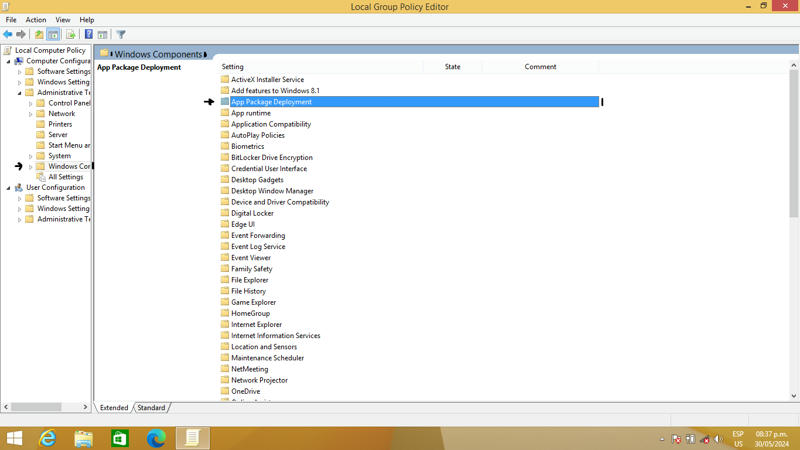Image resolution: width=800 pixels, height=450 pixels.
Task: Toggle the Show/Hide Action Pane icon
Action: (x=103, y=34)
